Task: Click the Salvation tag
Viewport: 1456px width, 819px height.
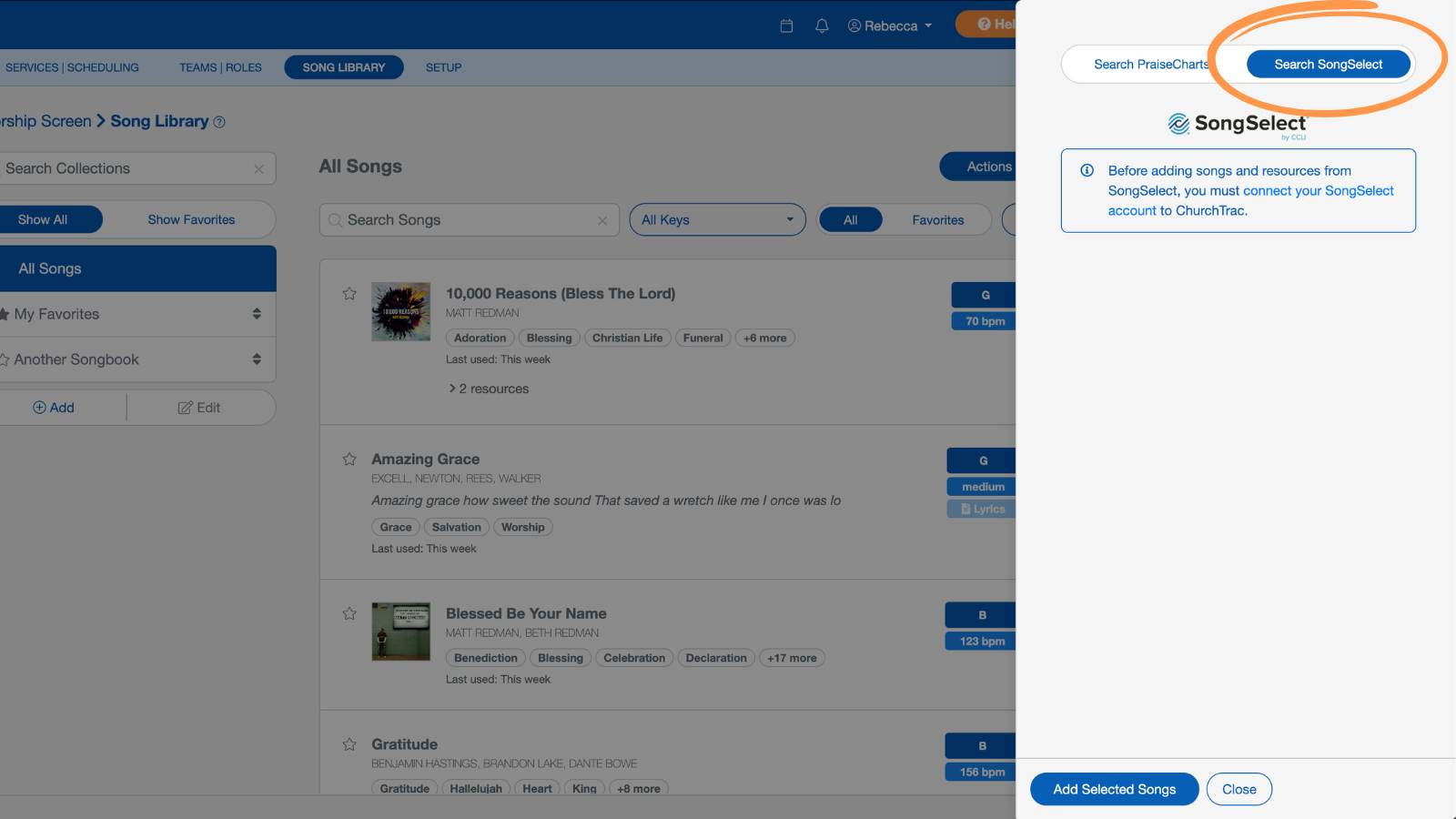Action: click(456, 527)
